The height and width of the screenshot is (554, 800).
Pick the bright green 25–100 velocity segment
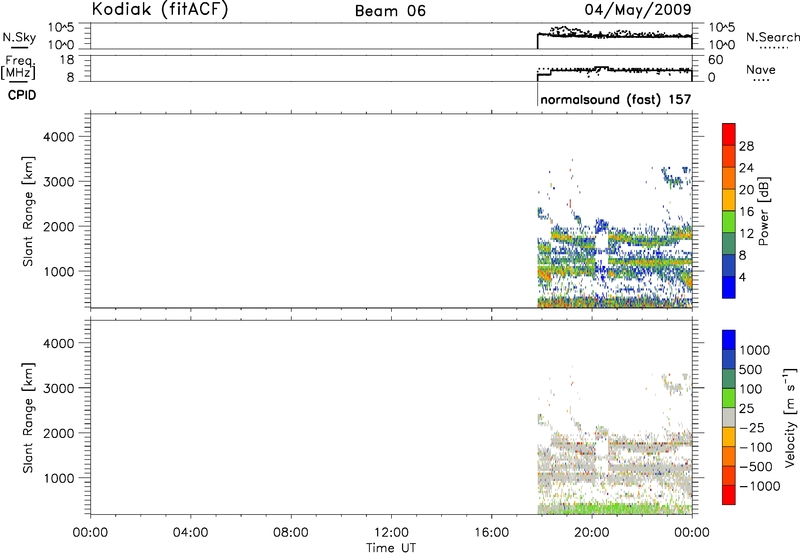pyautogui.click(x=729, y=398)
